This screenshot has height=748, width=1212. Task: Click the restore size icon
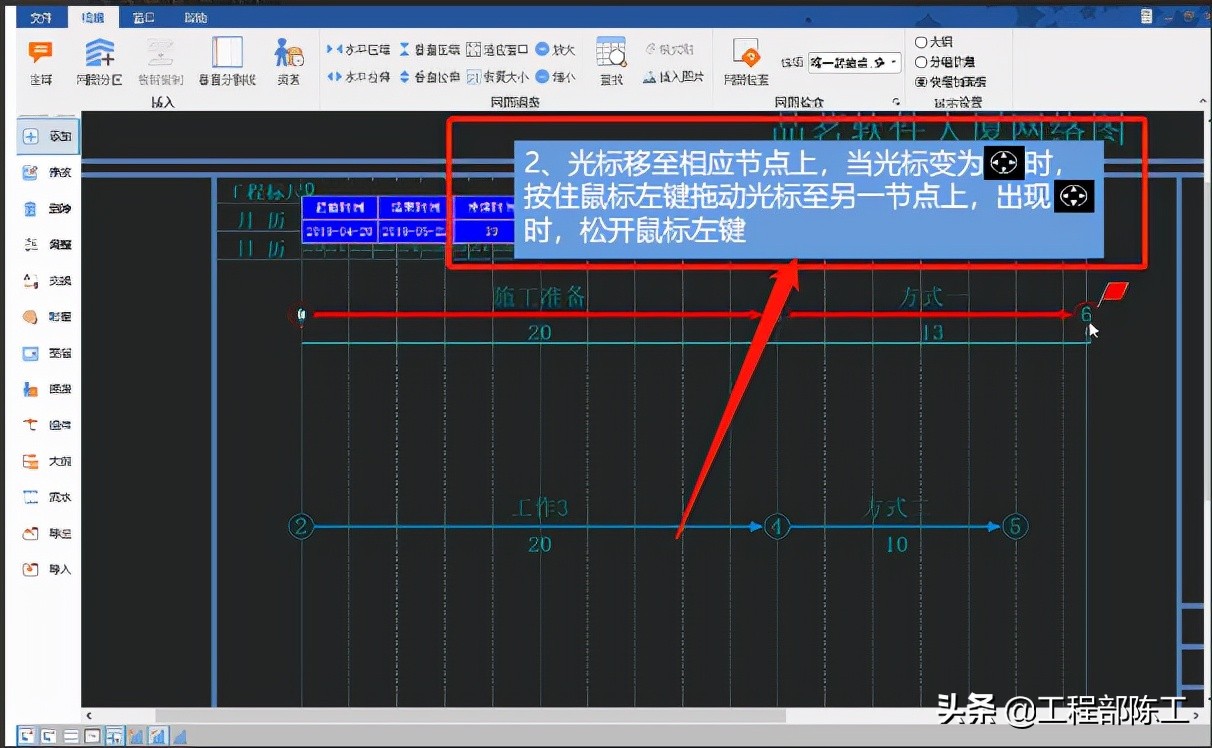tap(473, 76)
